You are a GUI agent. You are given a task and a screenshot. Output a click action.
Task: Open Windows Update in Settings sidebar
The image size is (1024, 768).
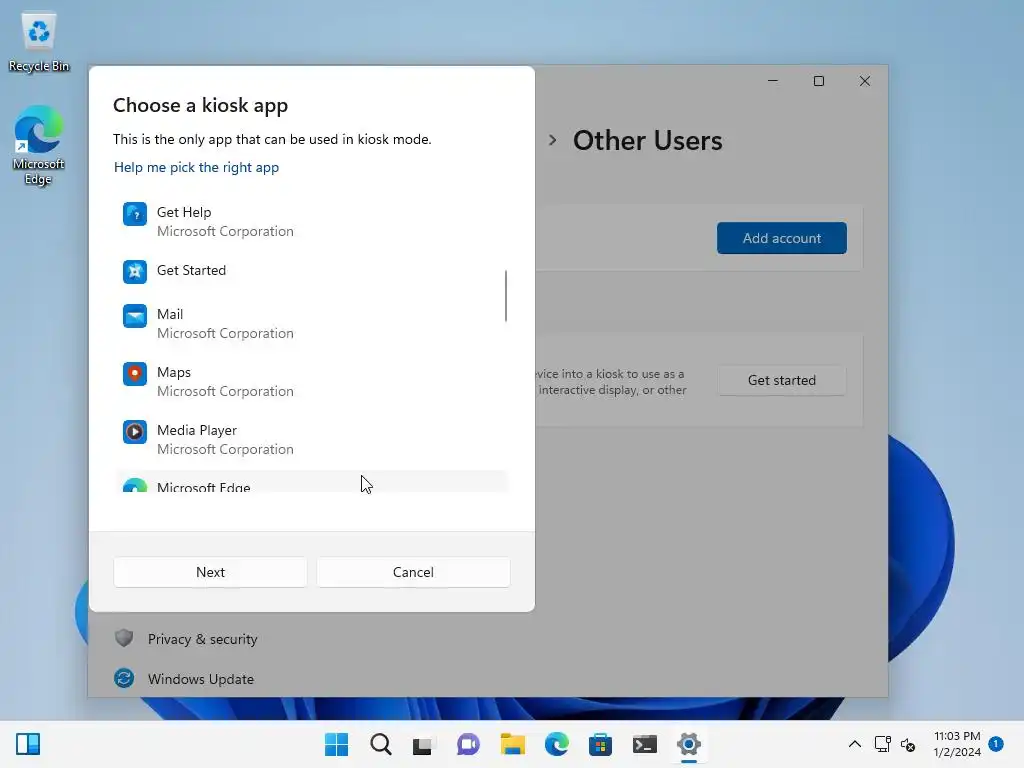[200, 679]
